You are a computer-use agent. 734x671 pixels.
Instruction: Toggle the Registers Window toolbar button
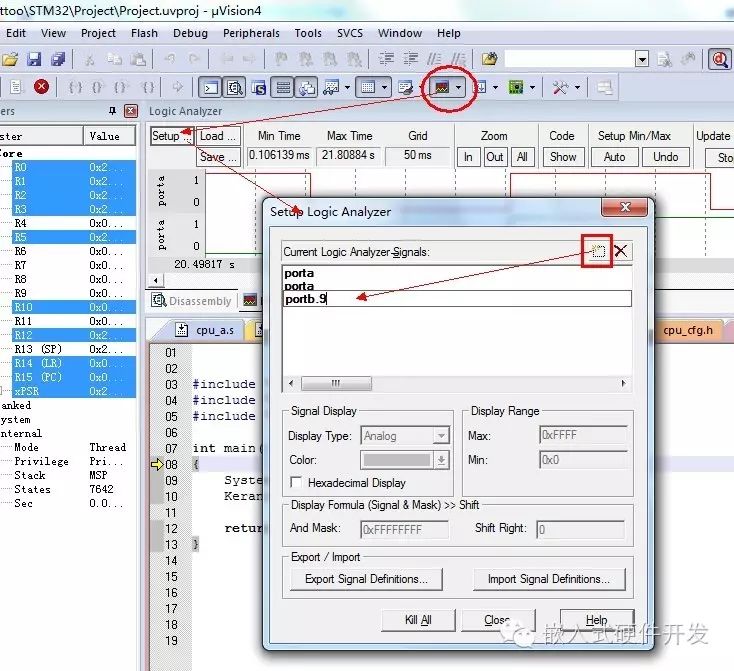tap(283, 88)
